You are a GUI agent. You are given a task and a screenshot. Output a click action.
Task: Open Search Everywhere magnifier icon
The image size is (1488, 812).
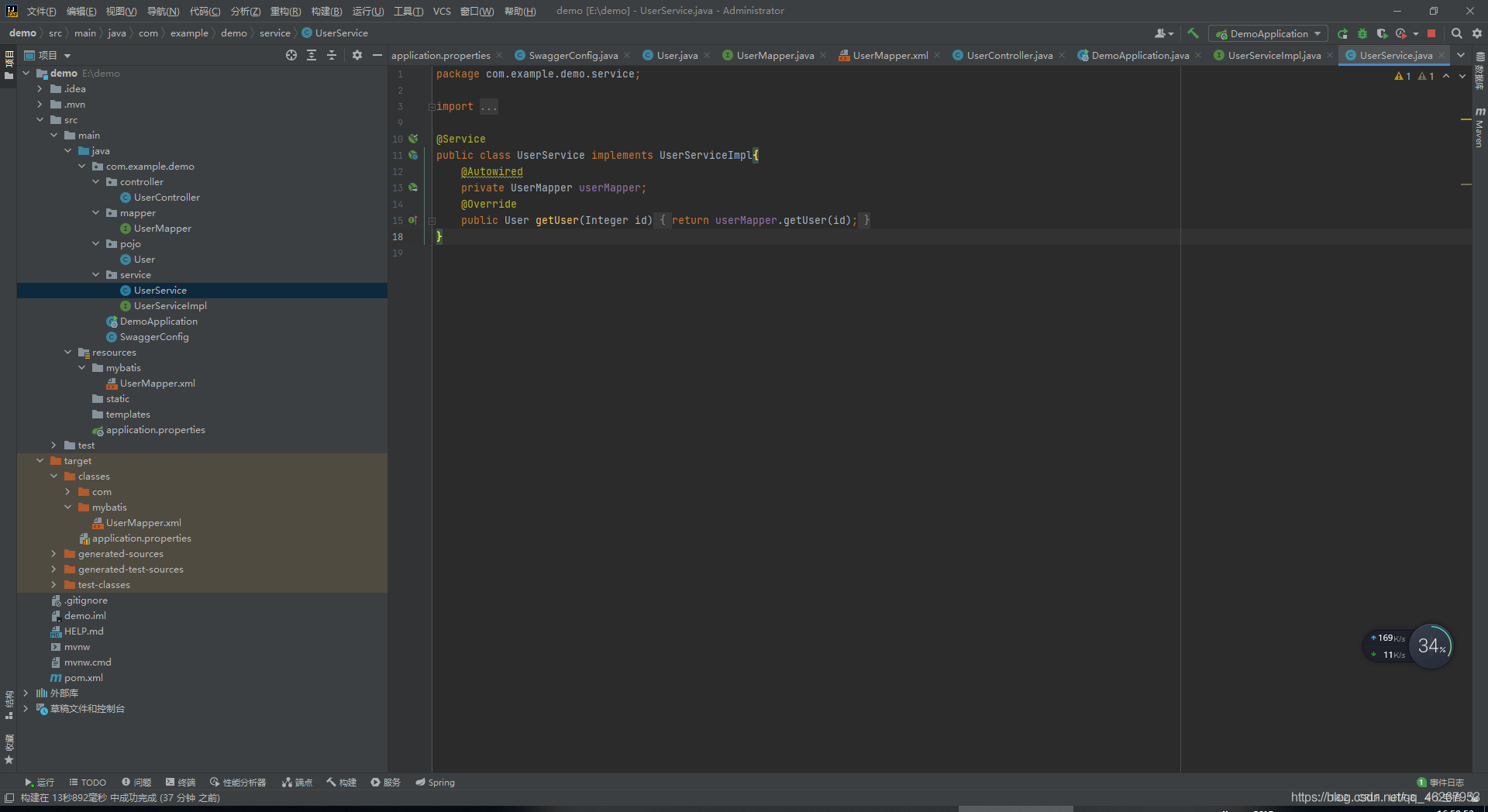(x=1456, y=33)
